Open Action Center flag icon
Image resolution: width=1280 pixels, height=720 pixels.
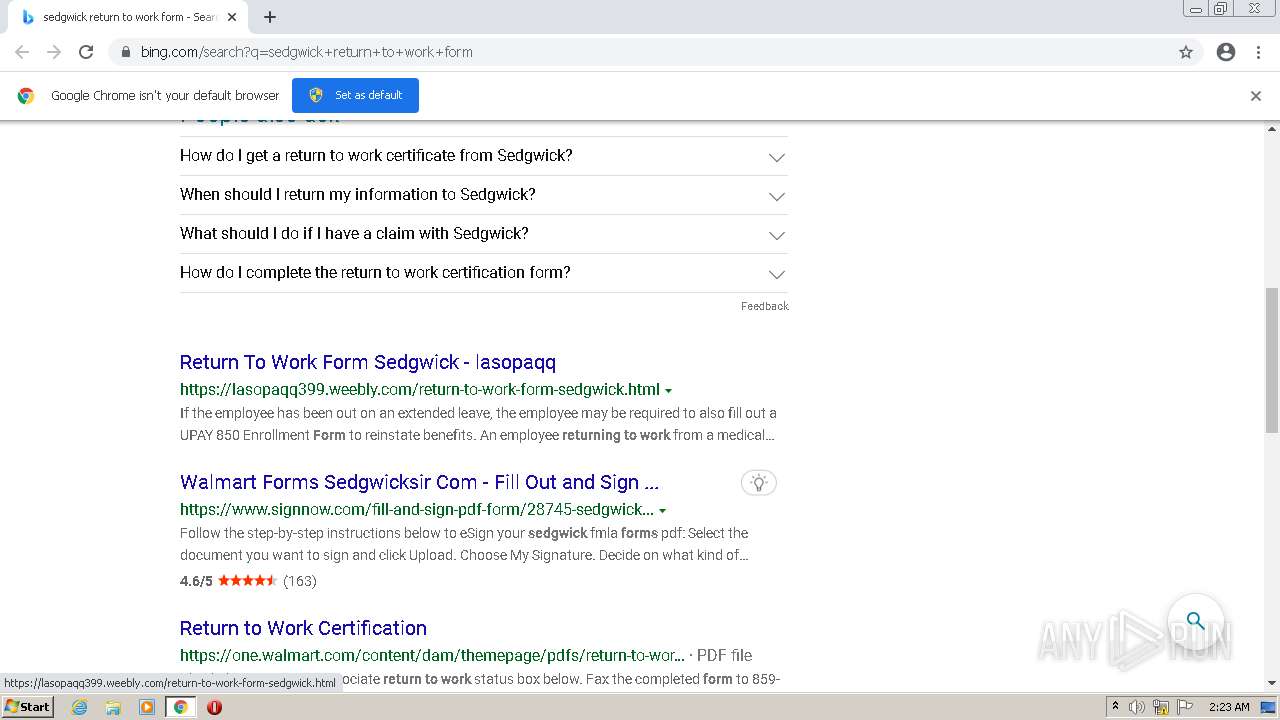(x=1185, y=707)
